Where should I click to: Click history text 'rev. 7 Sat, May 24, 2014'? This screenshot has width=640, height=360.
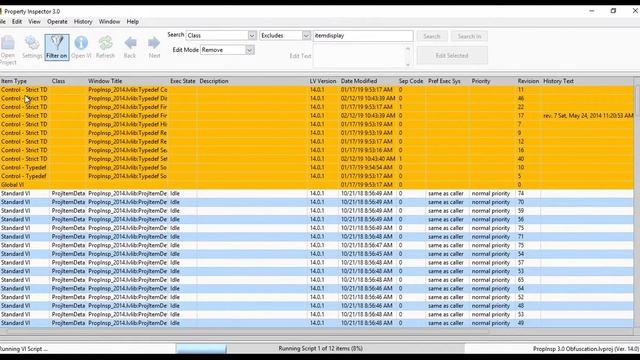click(x=588, y=116)
